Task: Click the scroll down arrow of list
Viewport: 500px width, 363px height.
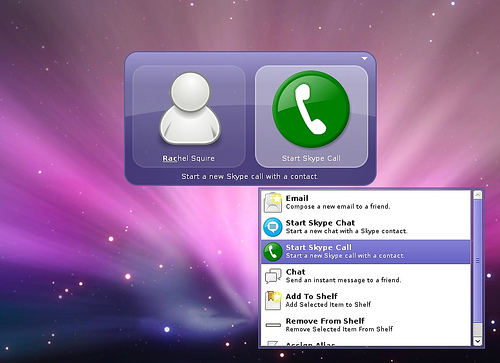Action: pos(478,341)
